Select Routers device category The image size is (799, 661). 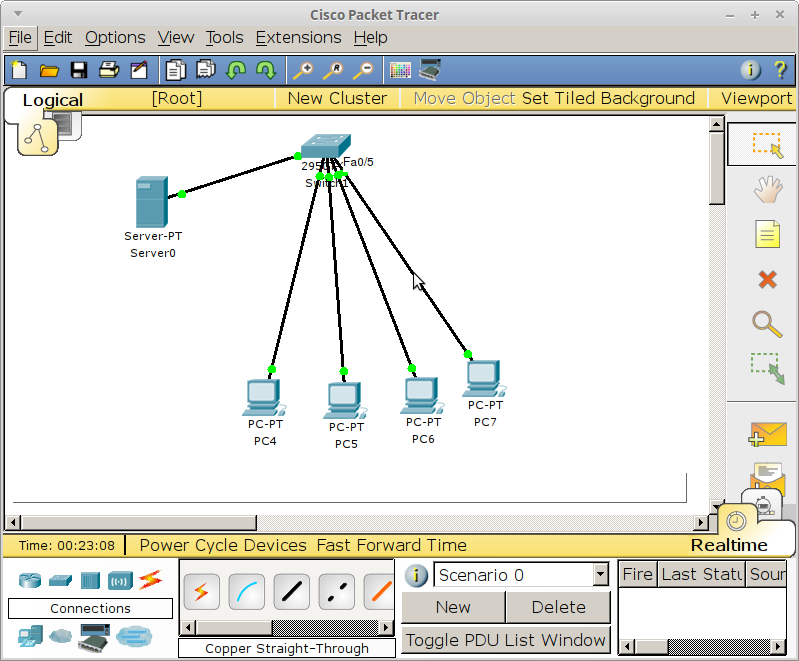[30, 580]
